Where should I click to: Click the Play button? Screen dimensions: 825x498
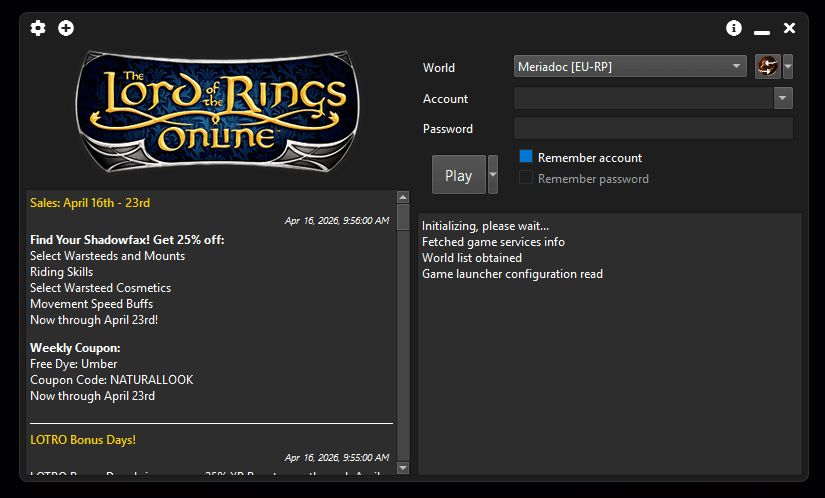tap(459, 175)
